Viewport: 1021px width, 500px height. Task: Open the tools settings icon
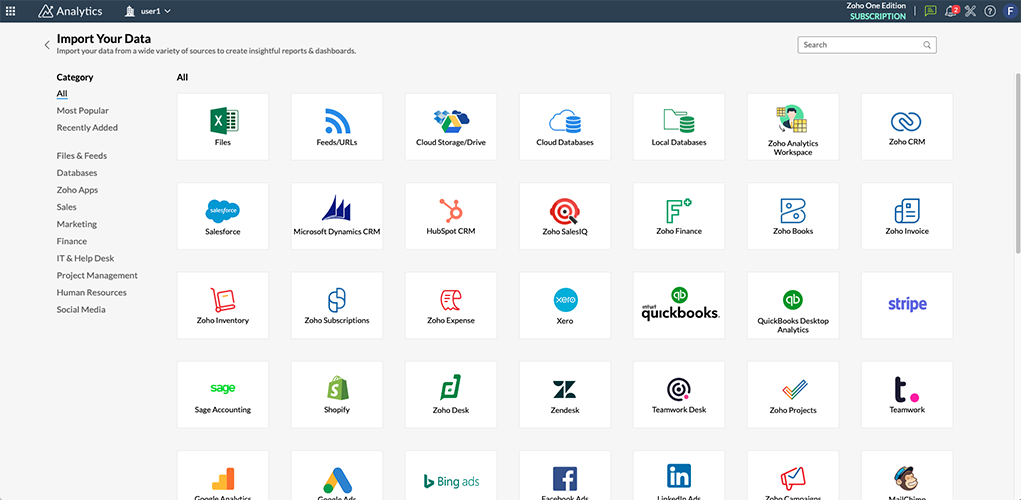click(971, 11)
